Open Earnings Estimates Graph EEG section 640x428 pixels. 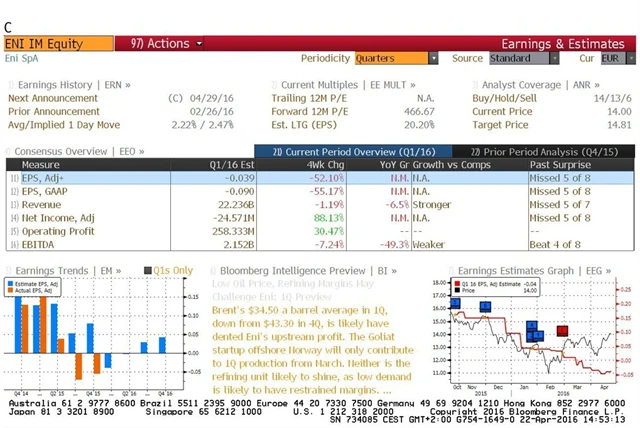(530, 270)
